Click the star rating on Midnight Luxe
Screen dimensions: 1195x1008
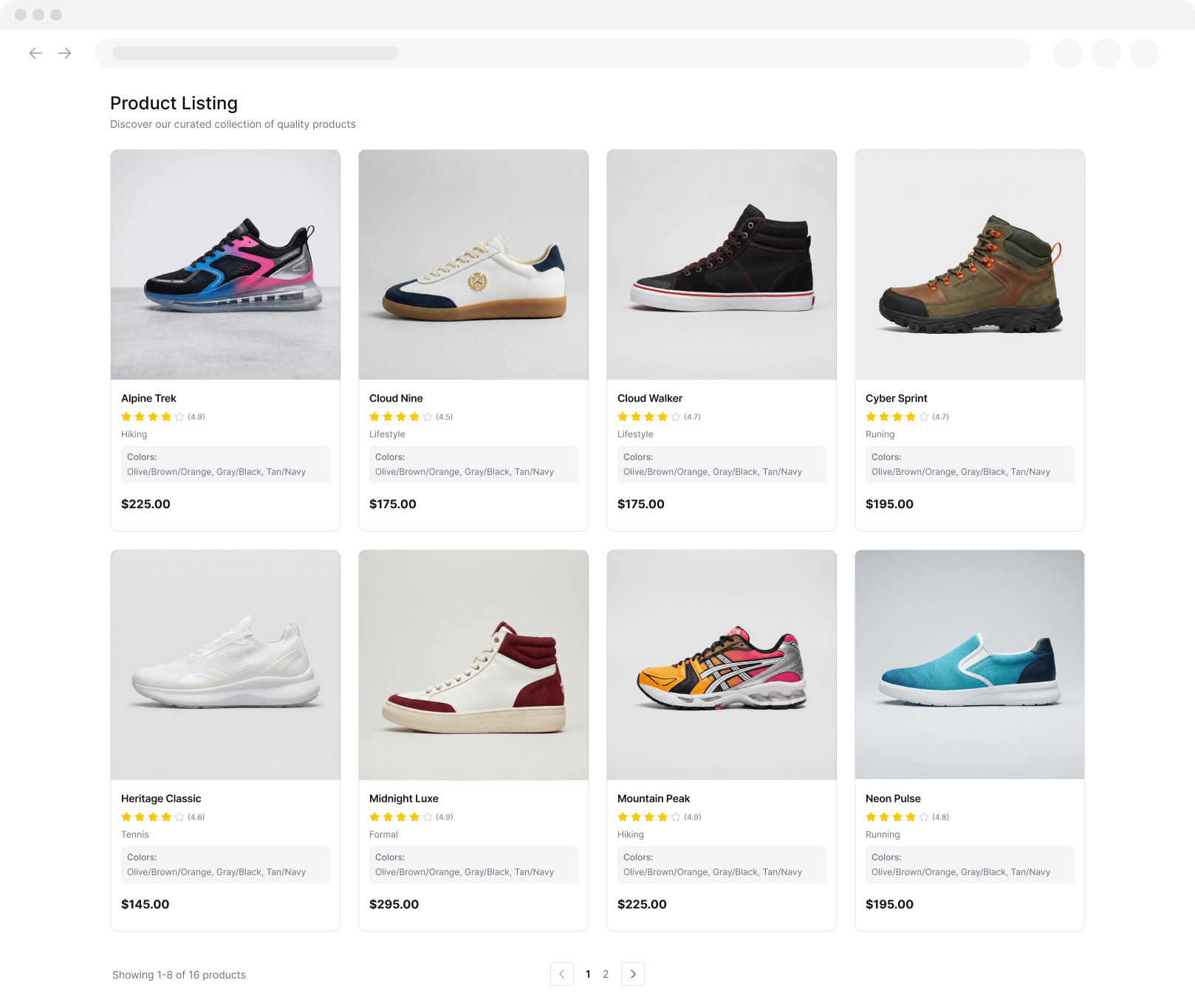(400, 817)
